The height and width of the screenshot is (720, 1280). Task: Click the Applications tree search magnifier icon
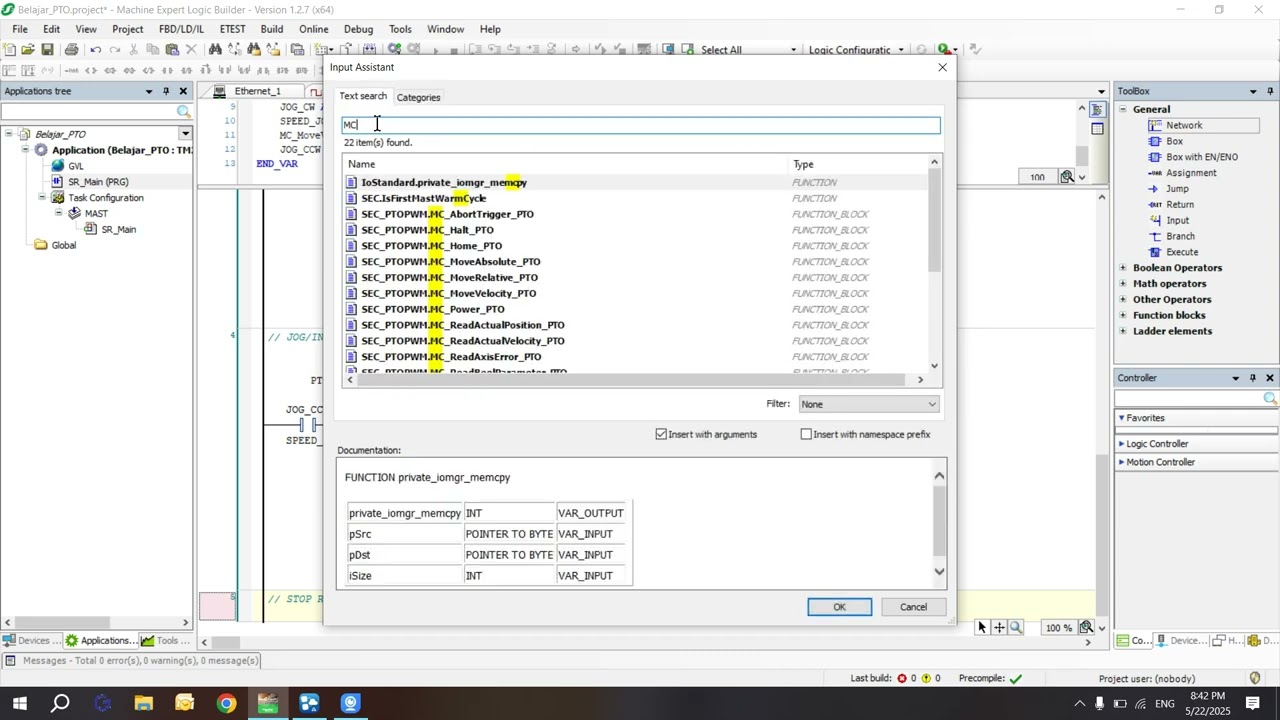click(183, 112)
